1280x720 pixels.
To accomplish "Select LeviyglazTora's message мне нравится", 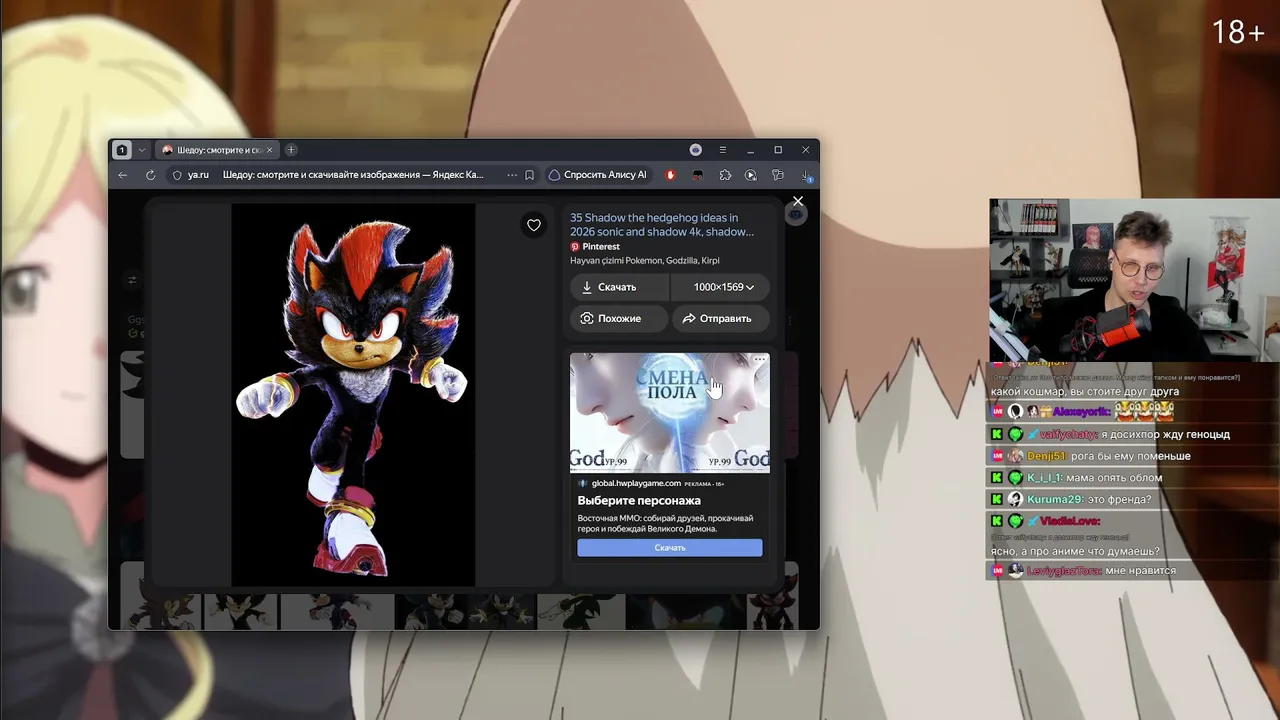I will [x=1140, y=571].
